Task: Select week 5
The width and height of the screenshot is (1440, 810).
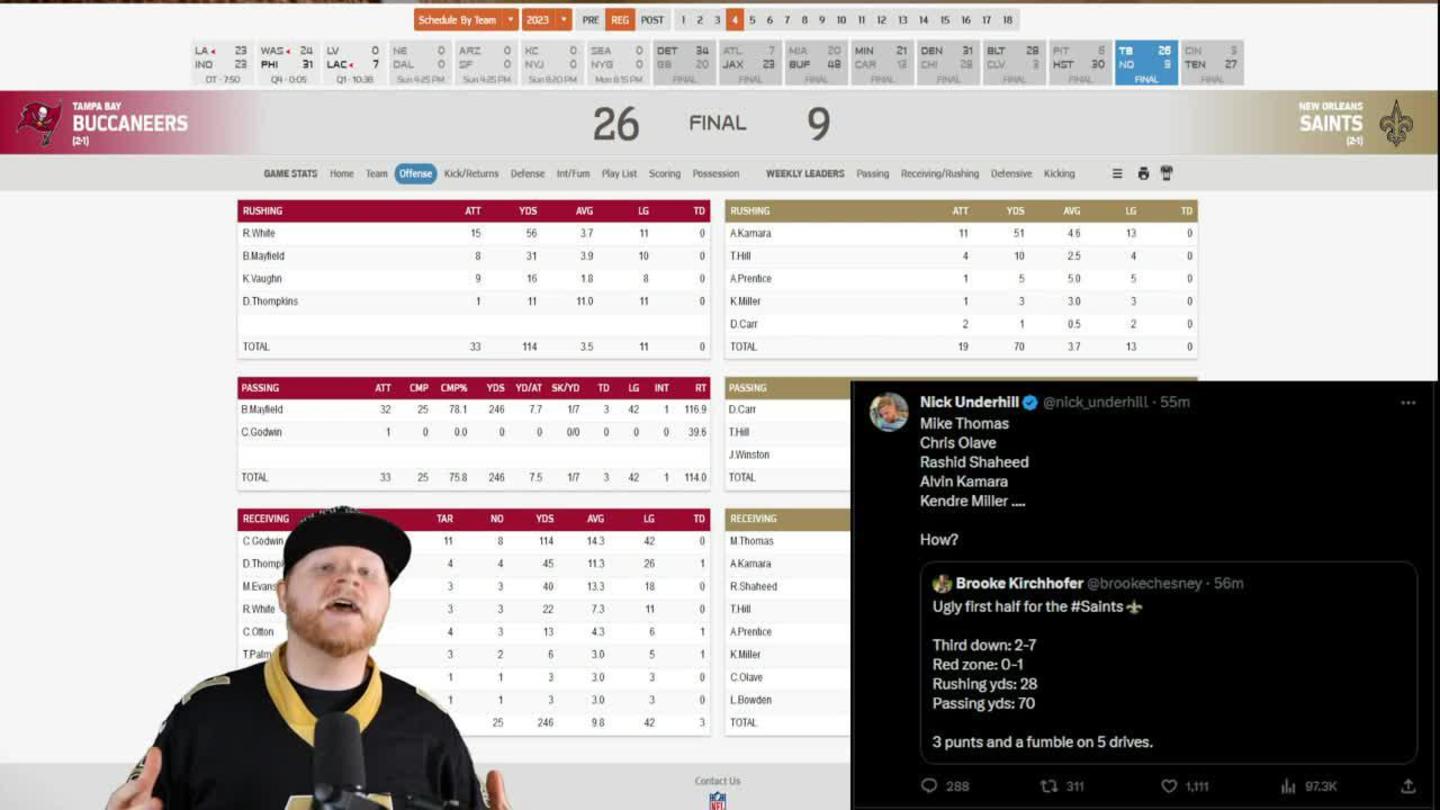Action: (x=752, y=20)
